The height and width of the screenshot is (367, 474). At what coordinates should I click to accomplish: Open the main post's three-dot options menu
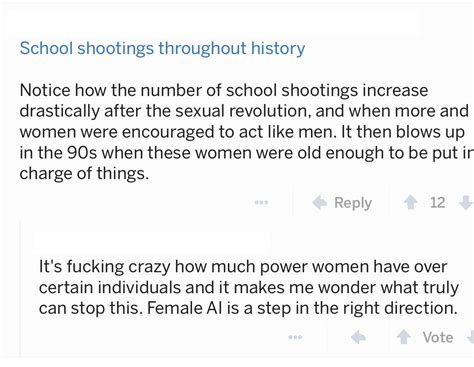pos(261,202)
